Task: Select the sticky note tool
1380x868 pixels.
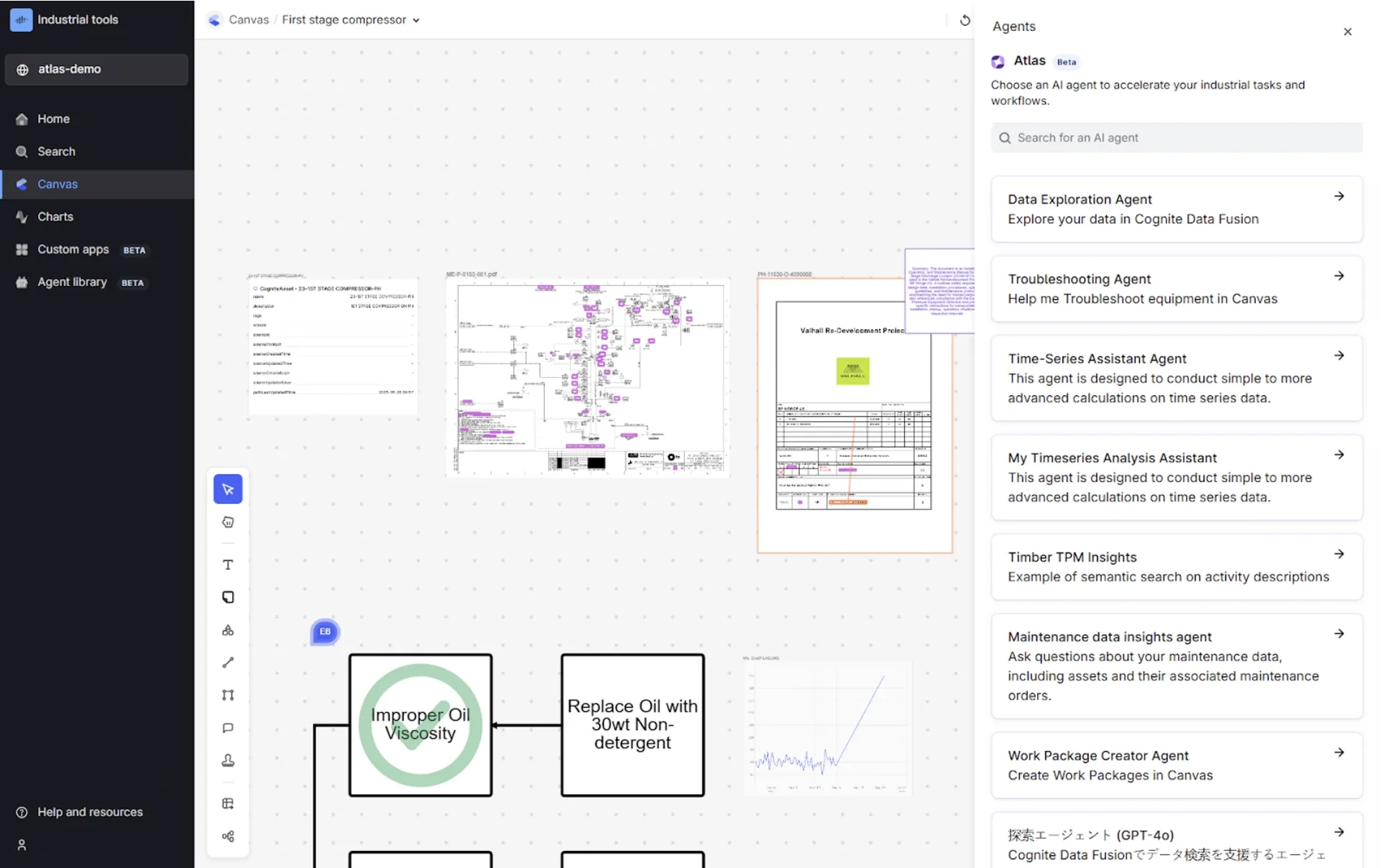Action: pos(228,597)
